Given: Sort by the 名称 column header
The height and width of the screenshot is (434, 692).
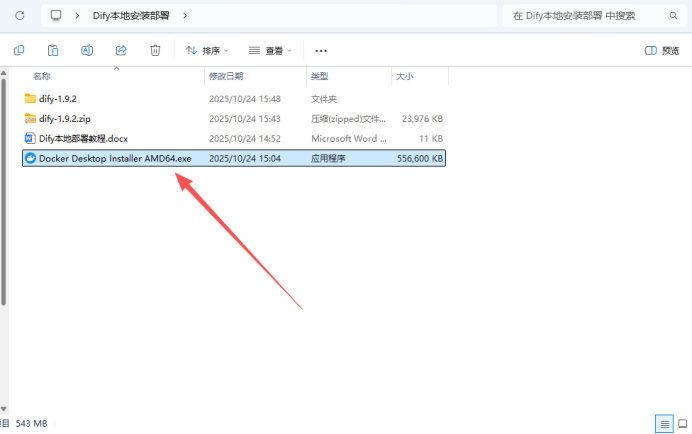Looking at the screenshot, I should (42, 76).
